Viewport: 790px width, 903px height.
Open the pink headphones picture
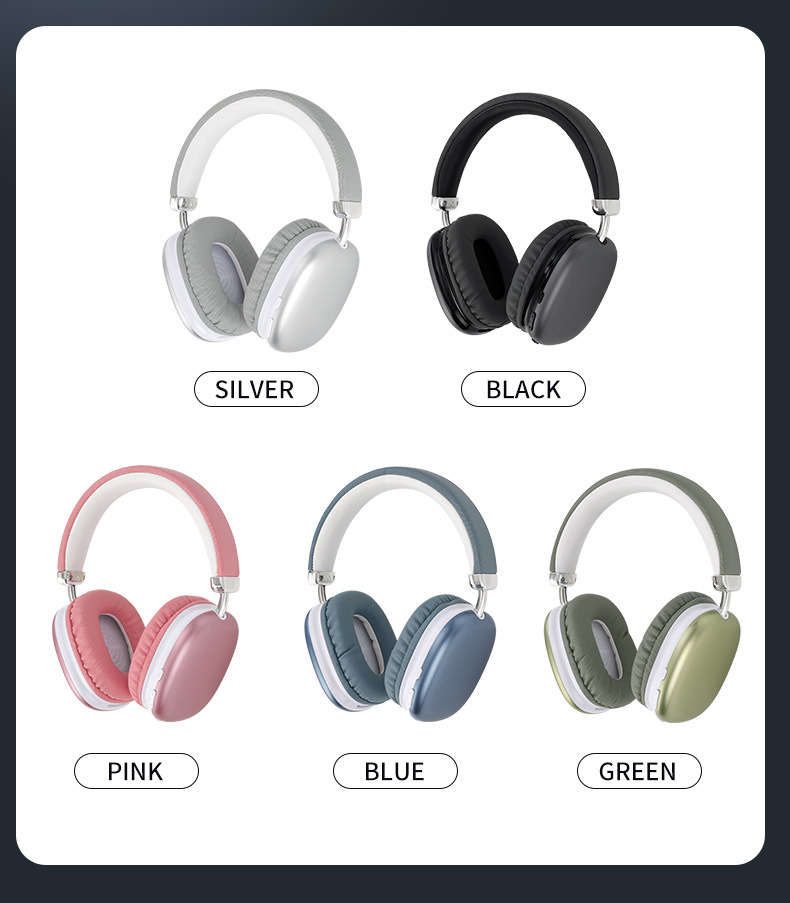tap(147, 593)
